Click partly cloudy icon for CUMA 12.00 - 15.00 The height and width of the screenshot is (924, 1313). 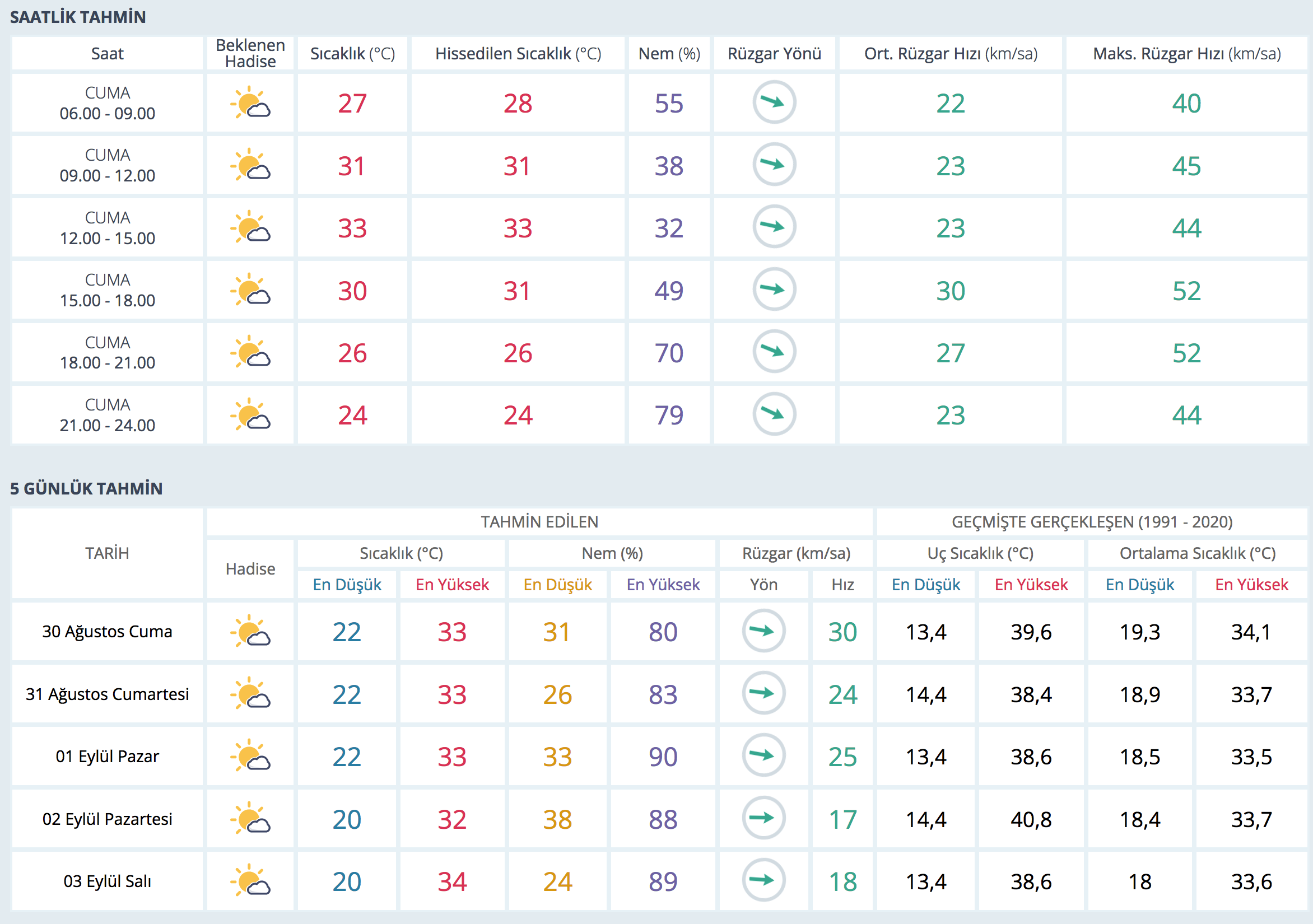click(x=250, y=227)
